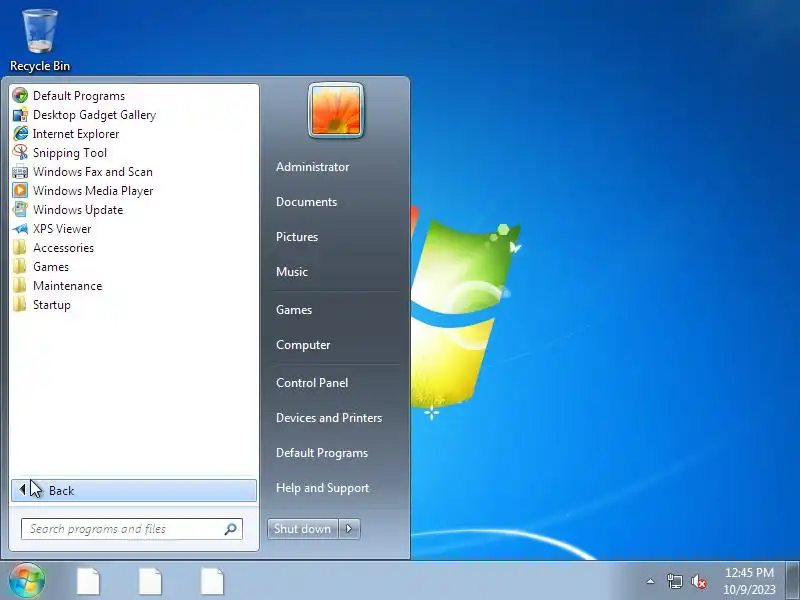Open Music from the Start menu
This screenshot has width=800, height=600.
point(292,272)
